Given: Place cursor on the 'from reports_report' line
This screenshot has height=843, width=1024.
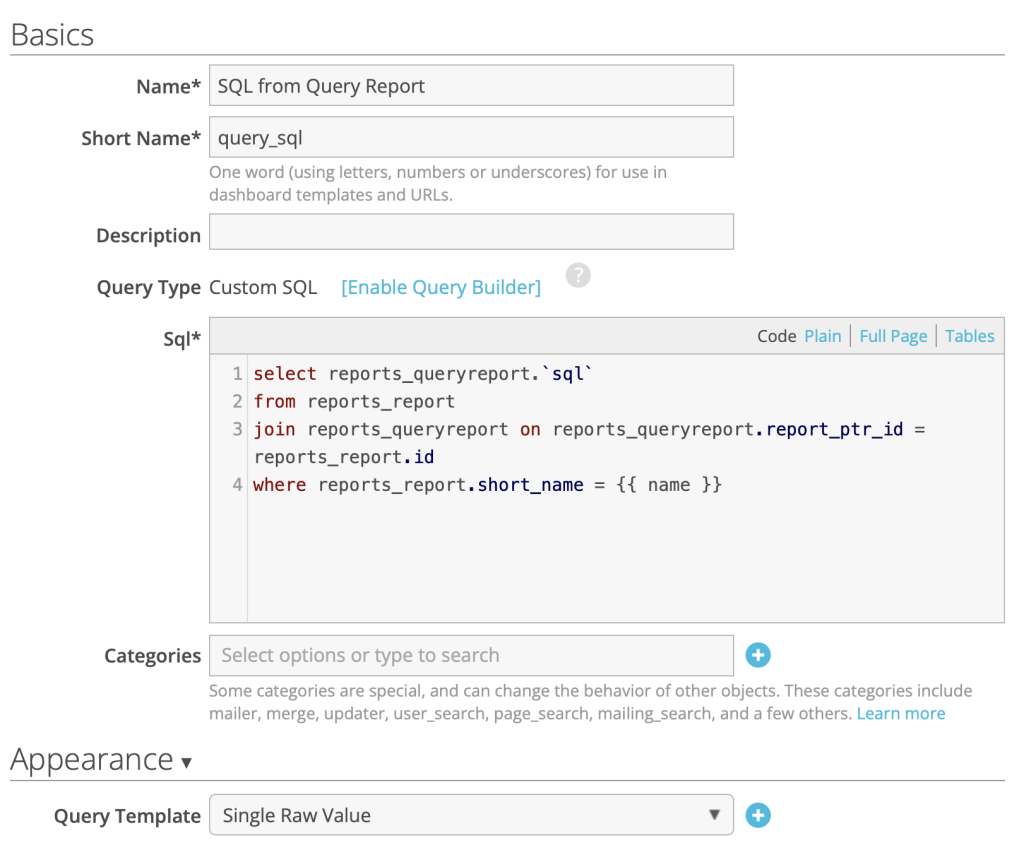Looking at the screenshot, I should (x=354, y=402).
